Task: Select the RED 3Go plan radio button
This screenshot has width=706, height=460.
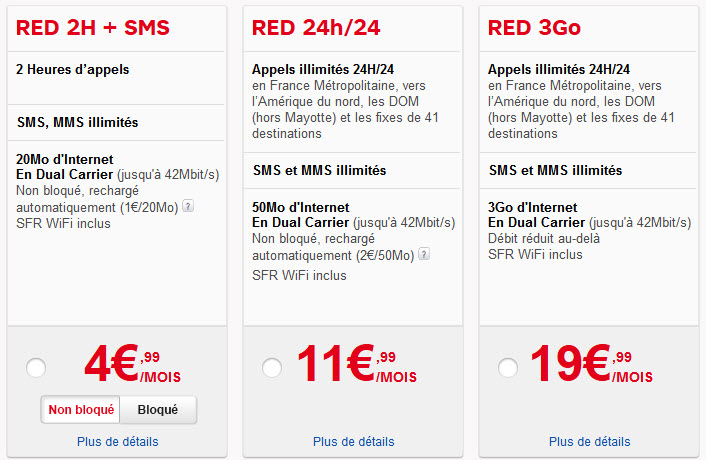Action: [508, 368]
